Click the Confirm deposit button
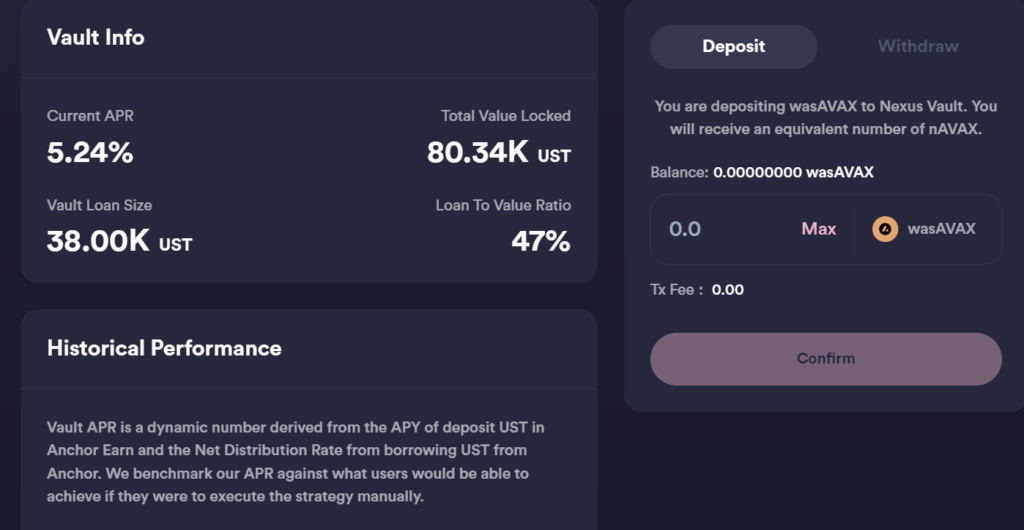 [x=825, y=359]
